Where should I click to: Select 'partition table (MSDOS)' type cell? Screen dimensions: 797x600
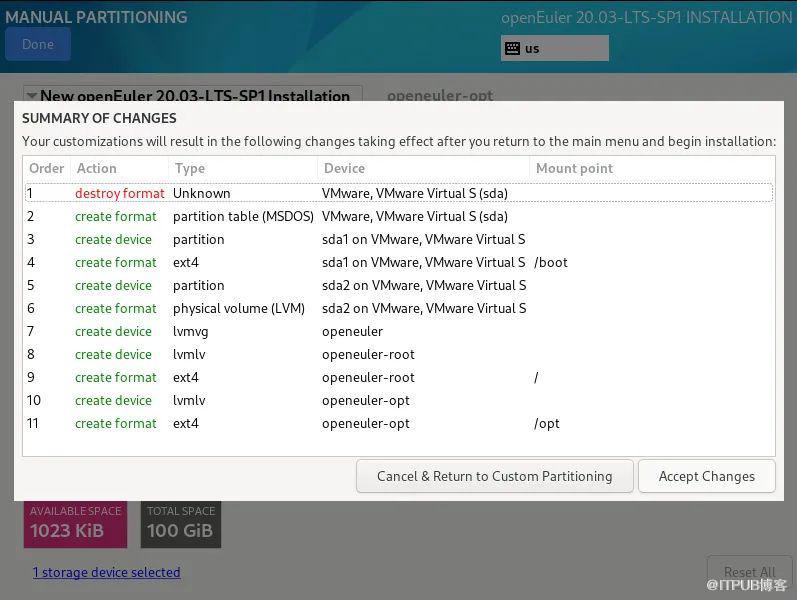pyautogui.click(x=243, y=217)
